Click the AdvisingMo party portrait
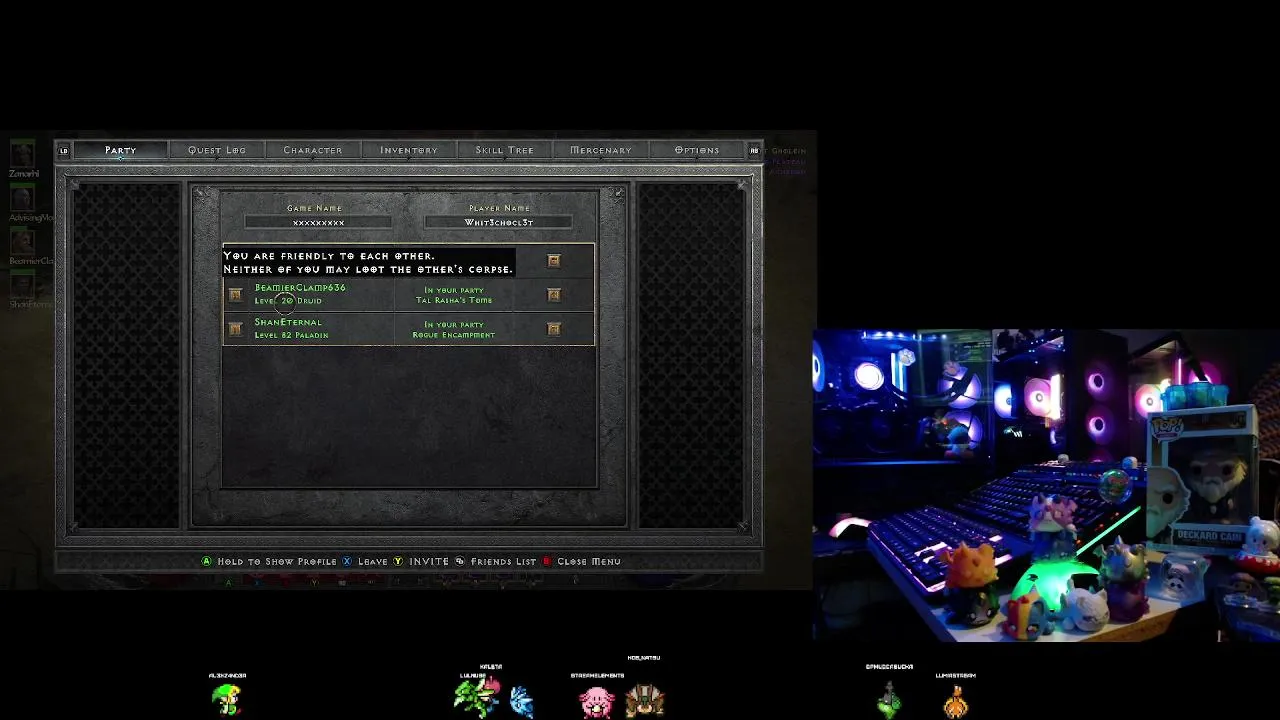Viewport: 1280px width, 720px height. (22, 197)
